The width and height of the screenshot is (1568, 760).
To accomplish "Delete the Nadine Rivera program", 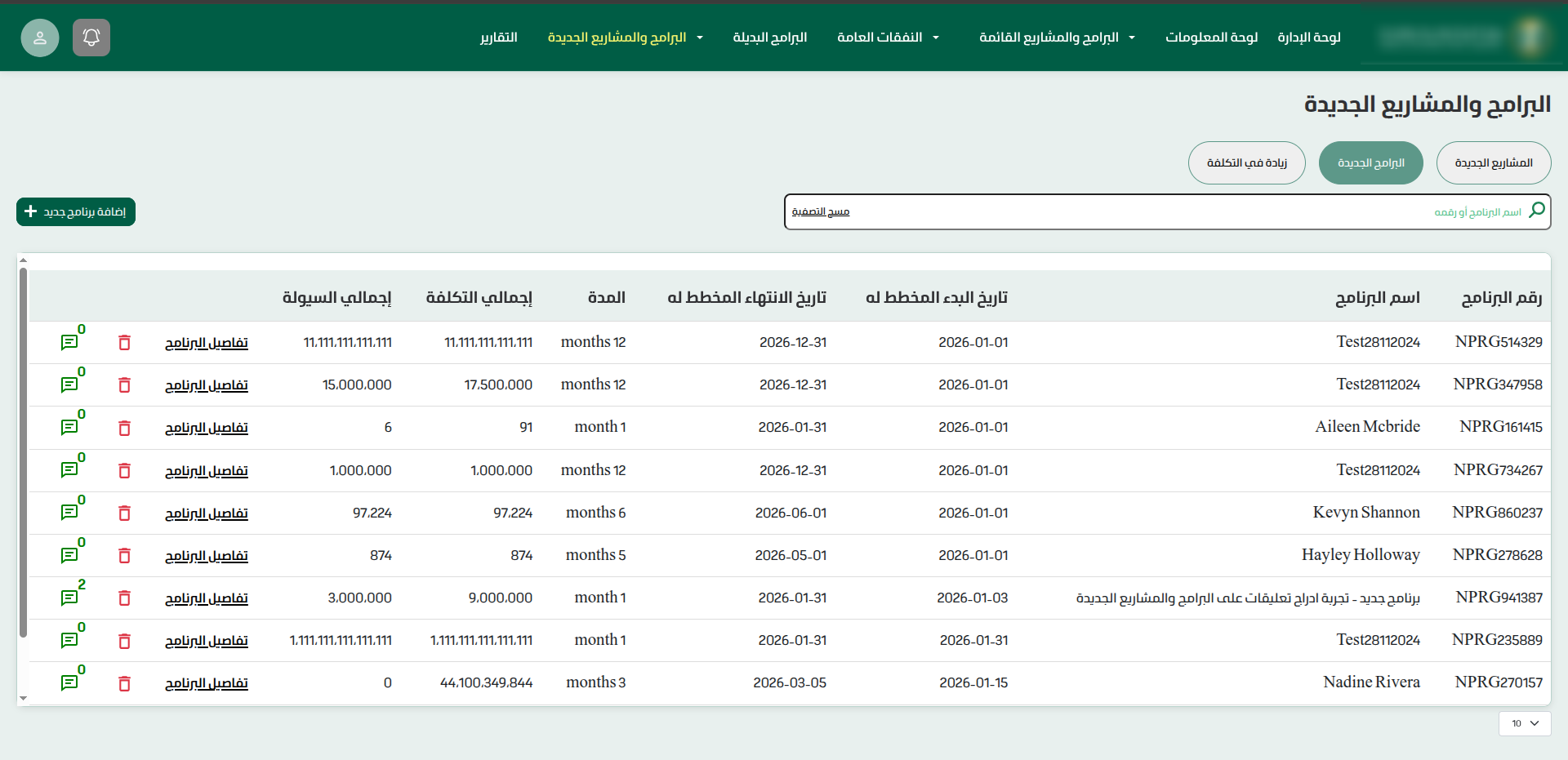I will [124, 683].
